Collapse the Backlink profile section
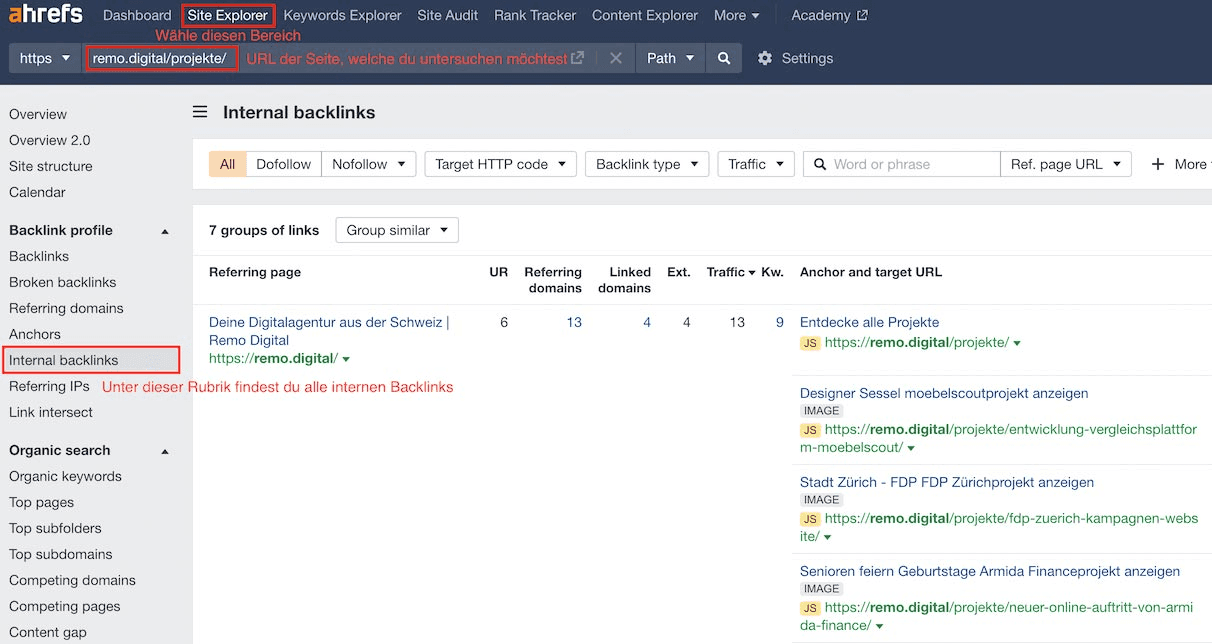Screen dimensions: 1212x644 166,231
